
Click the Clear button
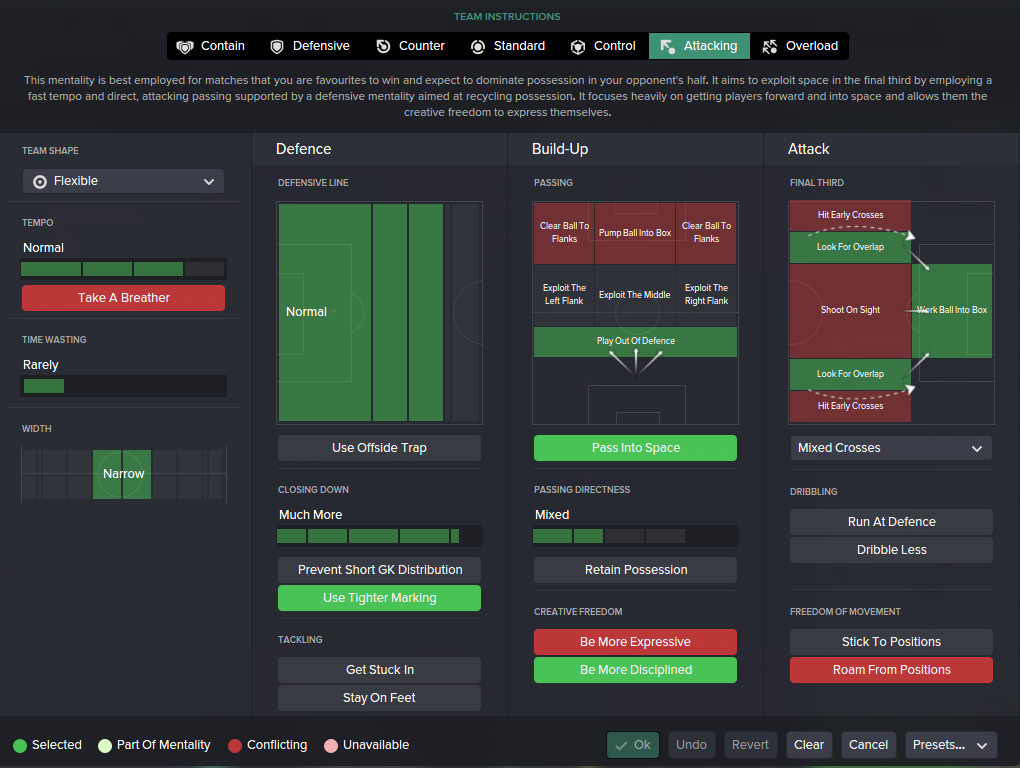tap(809, 745)
